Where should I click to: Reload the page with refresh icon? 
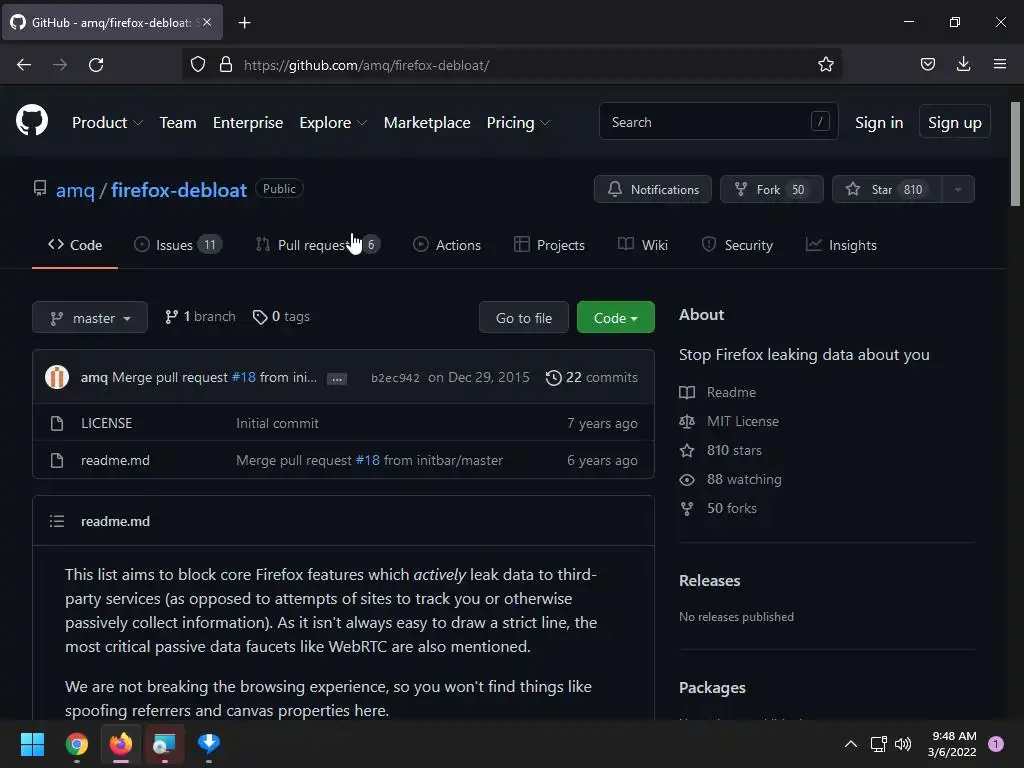96,65
